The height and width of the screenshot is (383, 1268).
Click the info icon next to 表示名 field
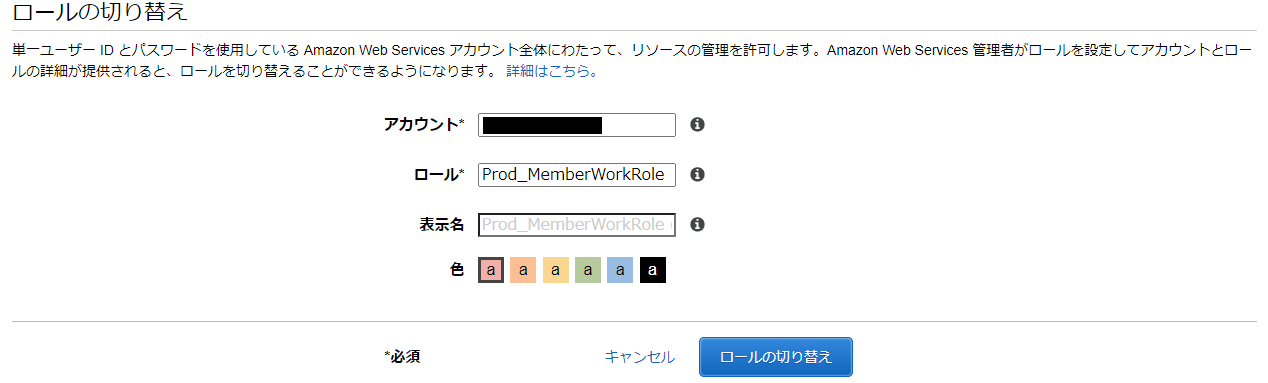[x=698, y=225]
